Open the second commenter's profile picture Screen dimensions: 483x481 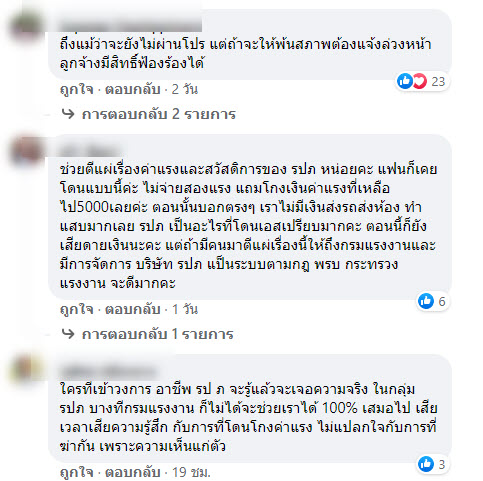[26, 151]
